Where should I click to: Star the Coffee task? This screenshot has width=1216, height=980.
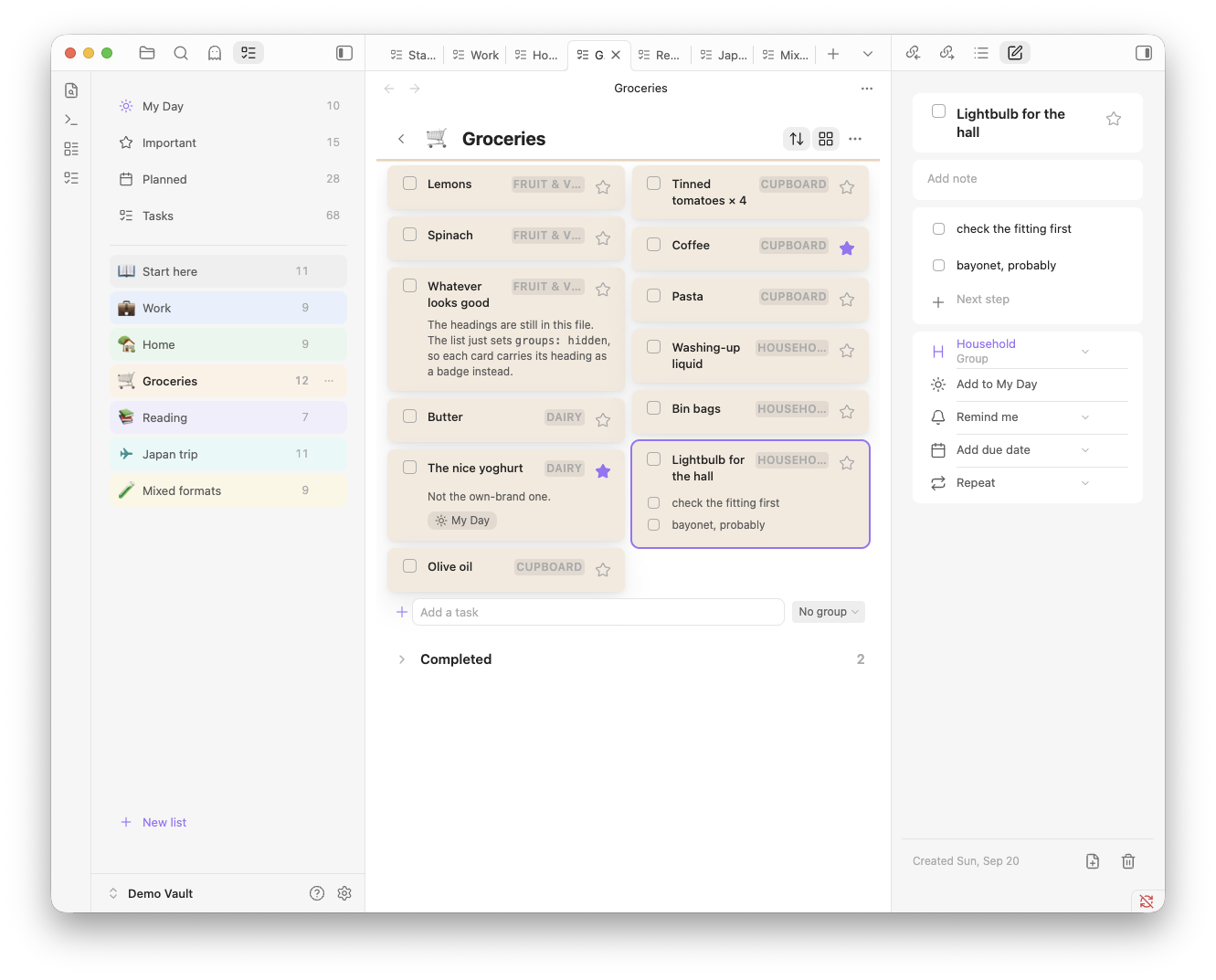pos(847,248)
